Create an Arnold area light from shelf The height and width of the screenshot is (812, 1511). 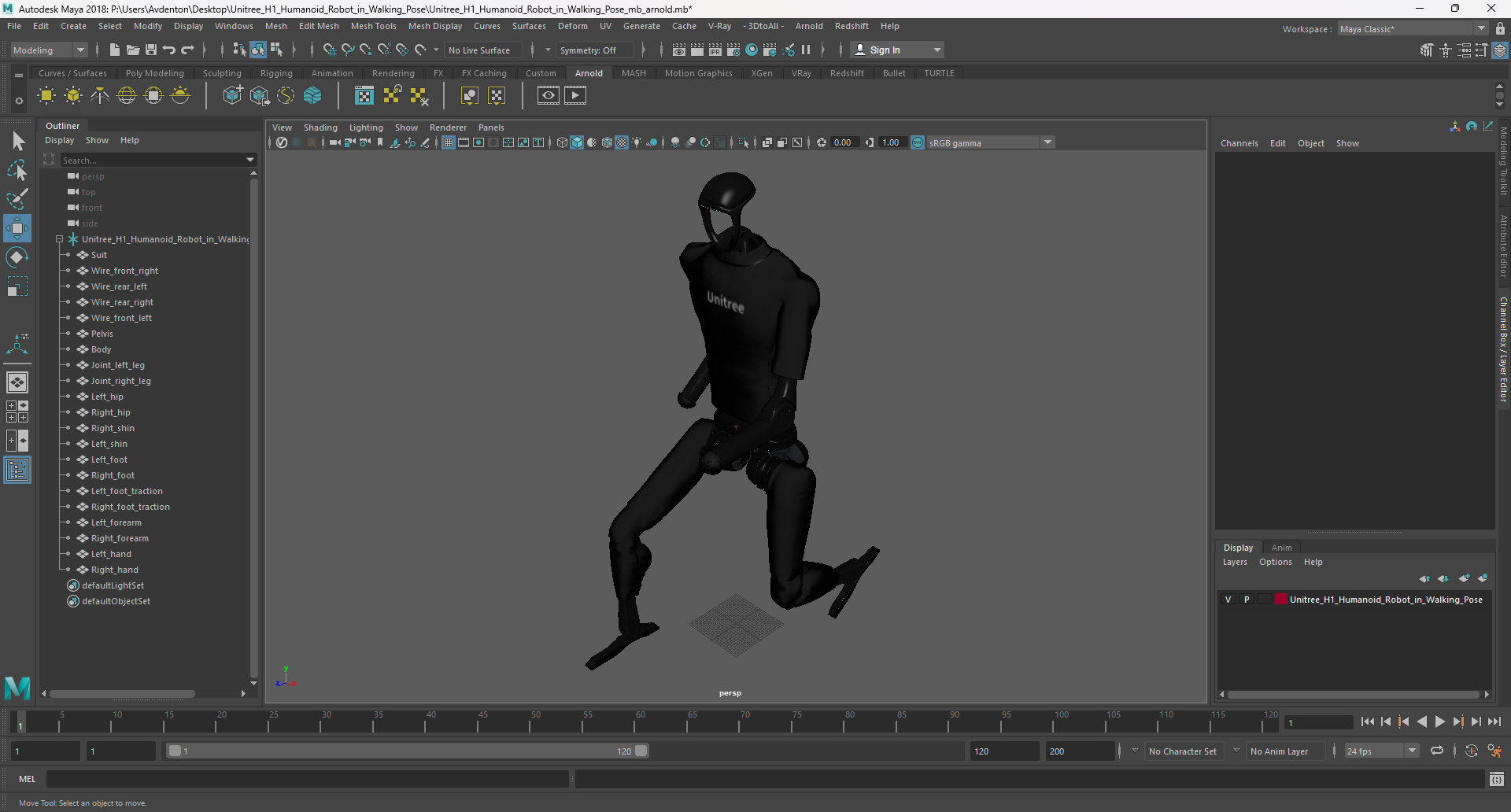(46, 96)
